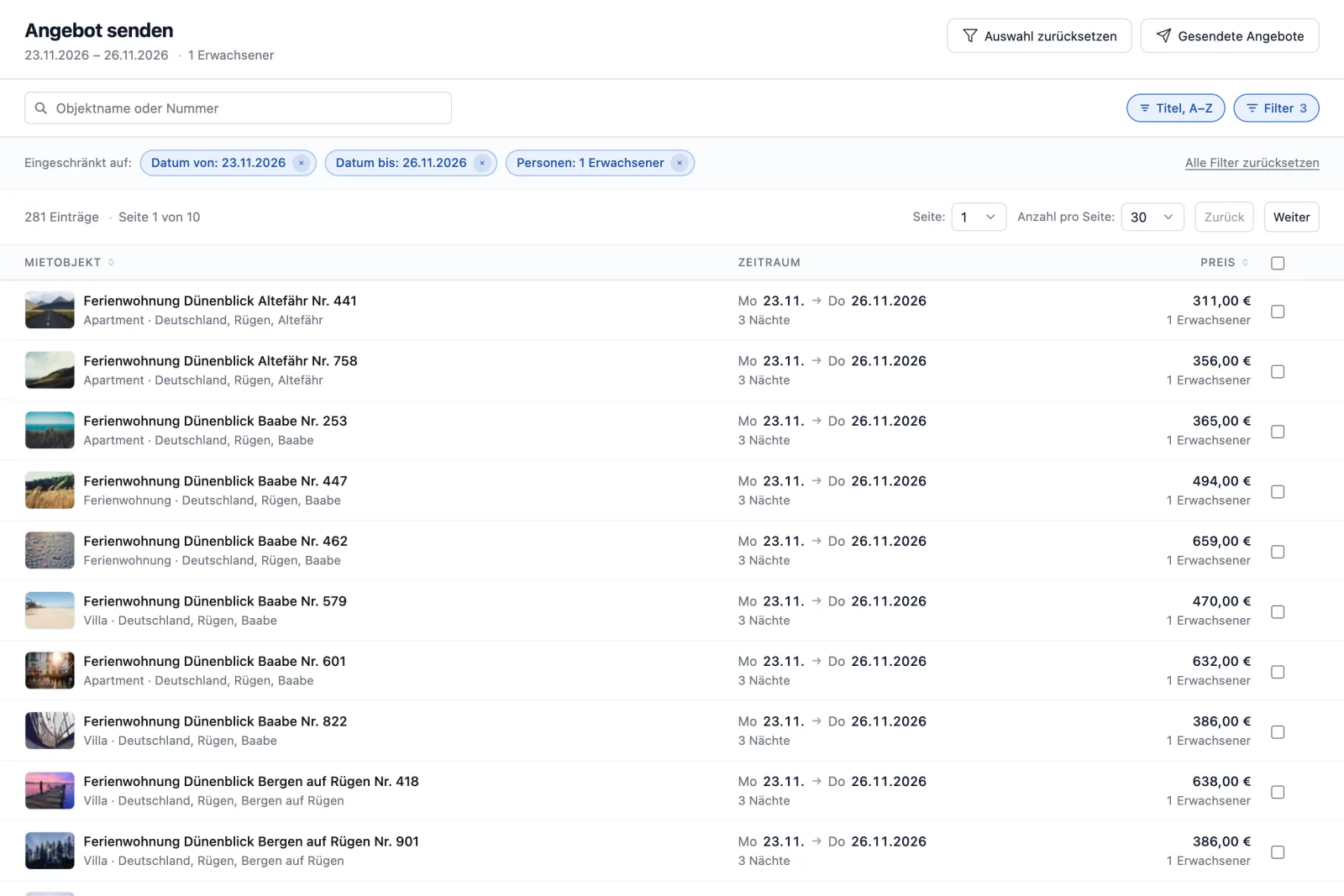Click the price '311,00 €'

click(x=1221, y=301)
